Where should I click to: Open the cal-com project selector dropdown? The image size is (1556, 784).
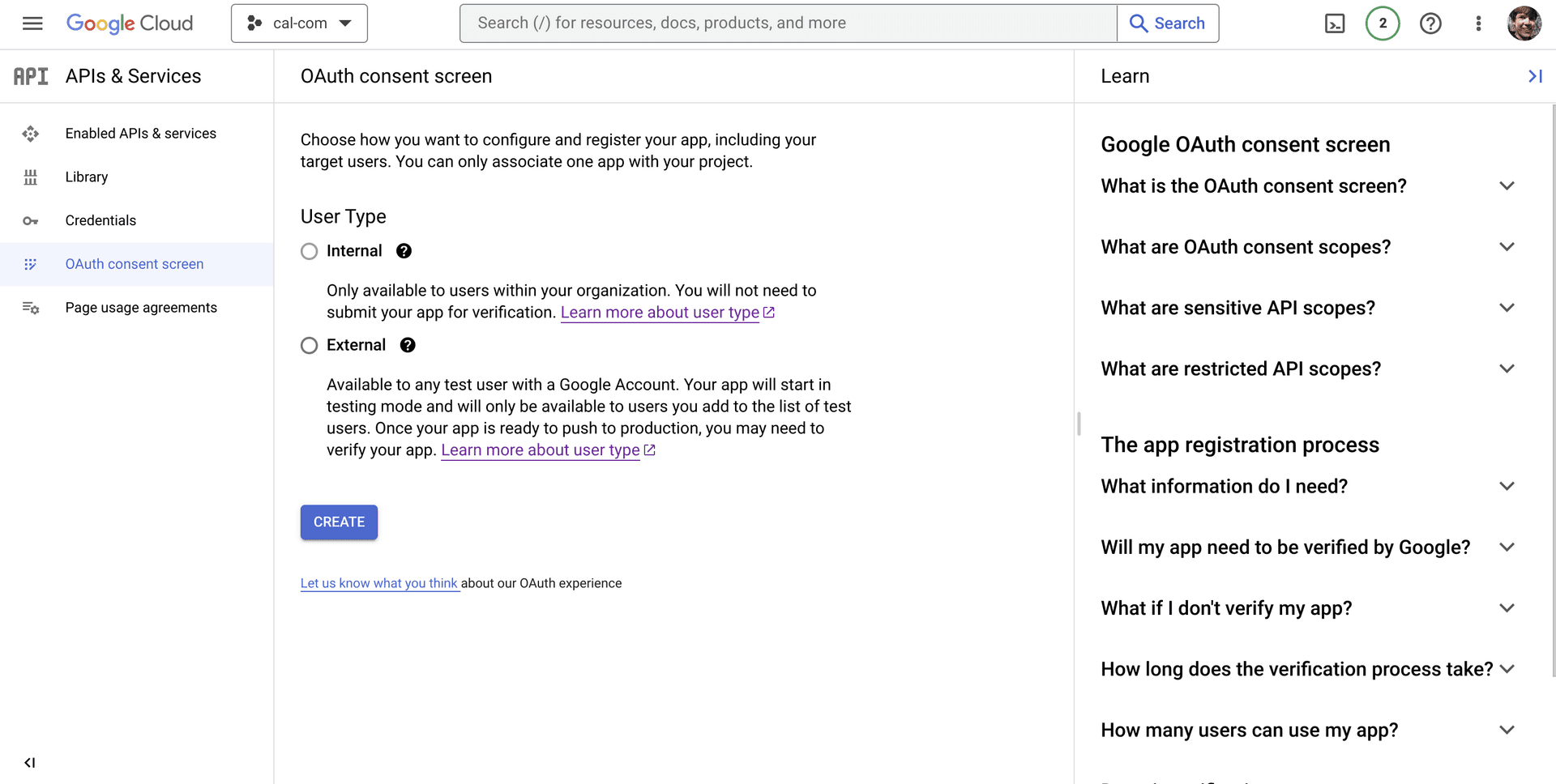pos(299,23)
